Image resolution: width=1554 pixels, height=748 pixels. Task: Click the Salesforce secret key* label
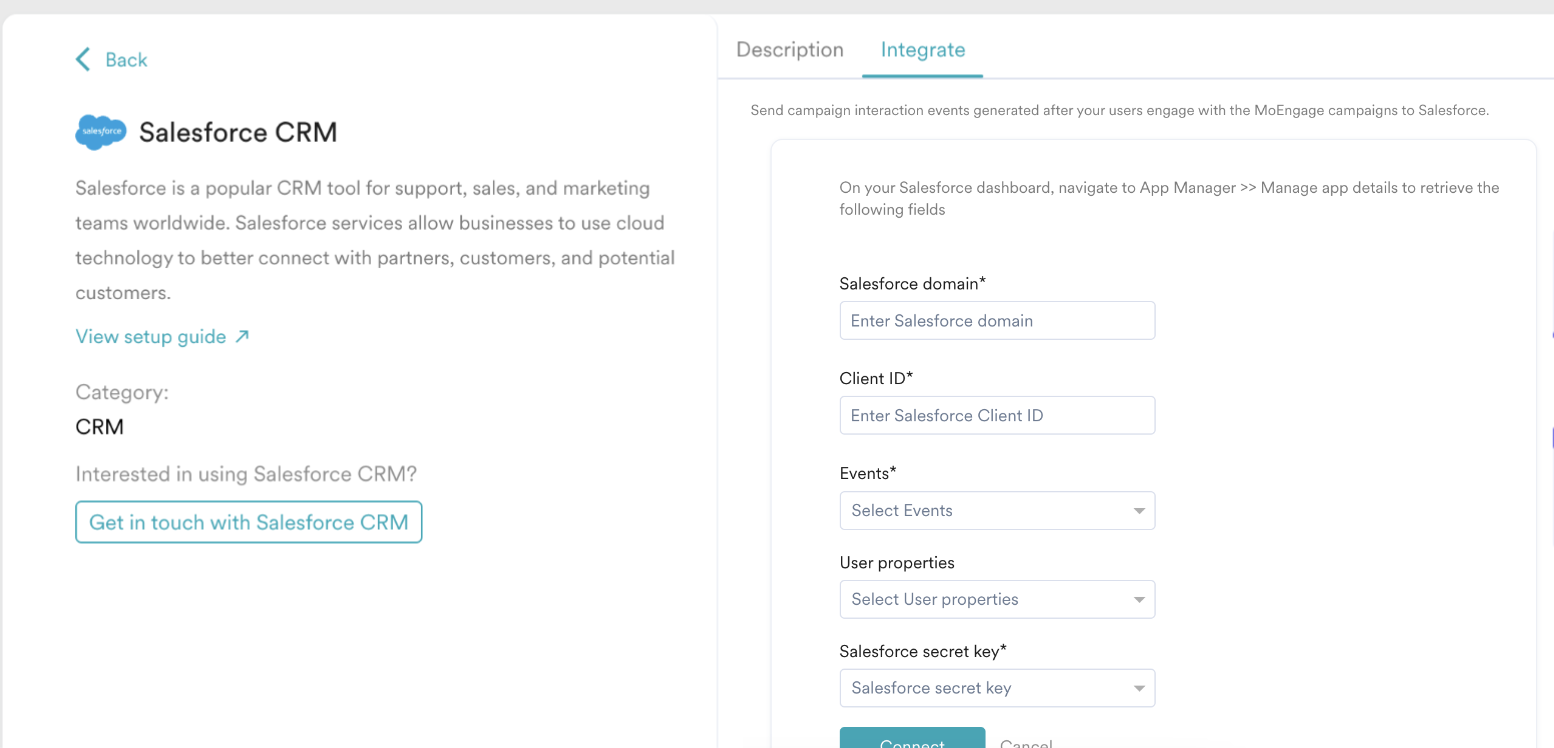(x=923, y=651)
